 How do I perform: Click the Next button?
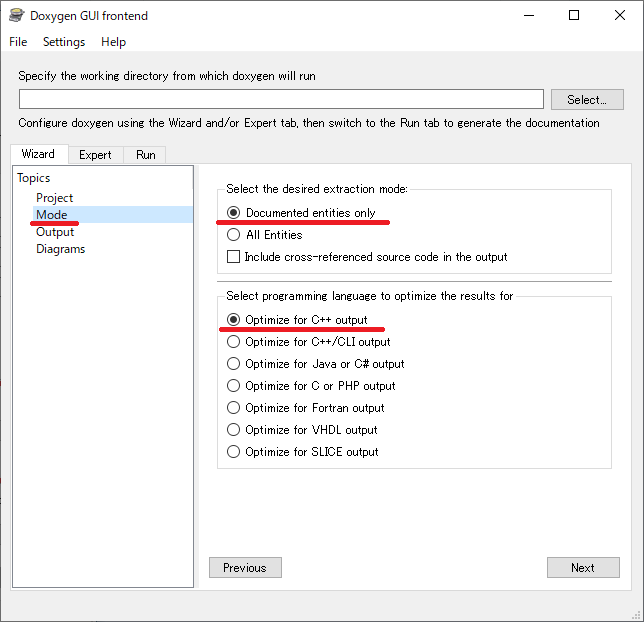coord(583,568)
